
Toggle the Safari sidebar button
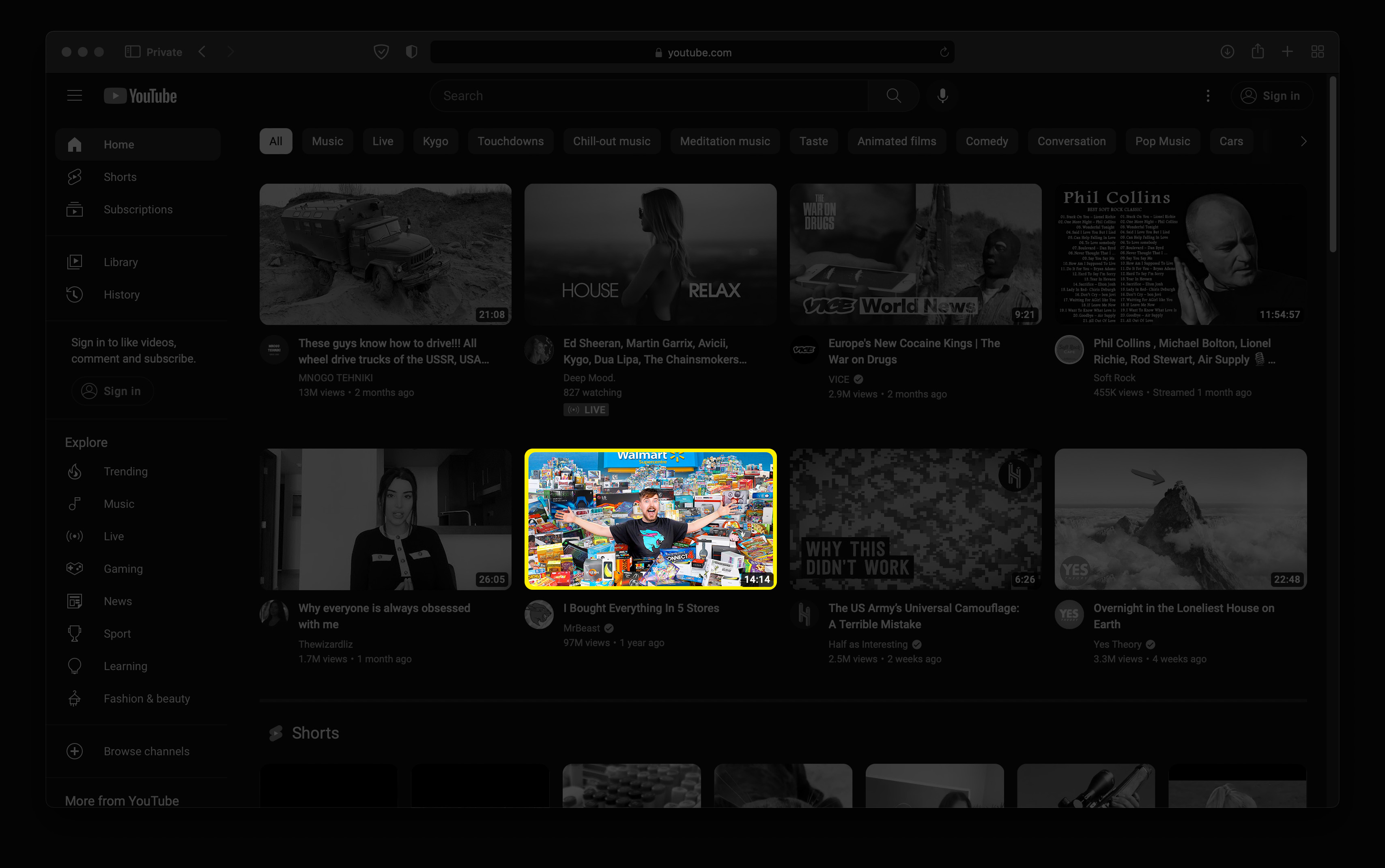point(132,52)
